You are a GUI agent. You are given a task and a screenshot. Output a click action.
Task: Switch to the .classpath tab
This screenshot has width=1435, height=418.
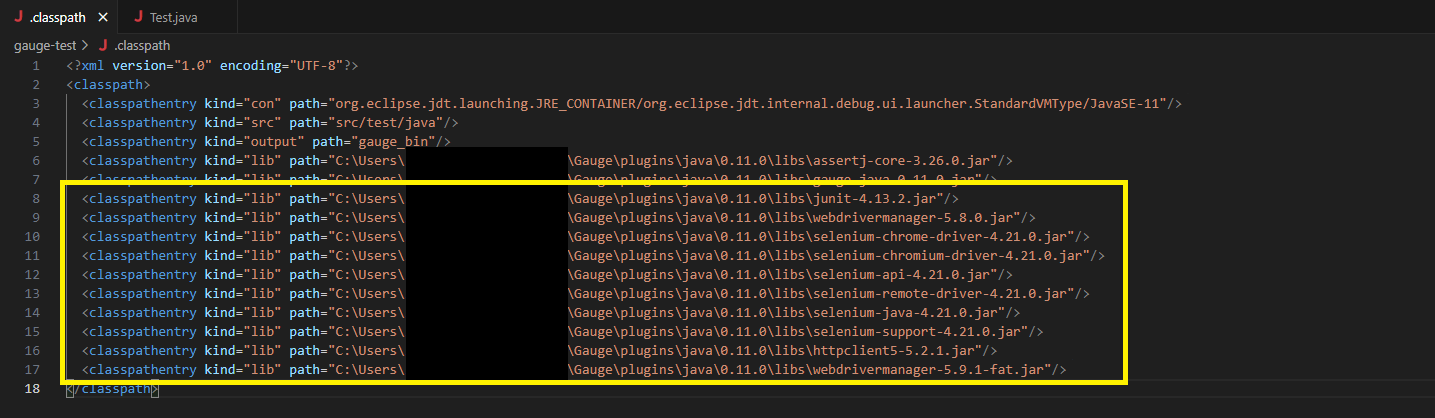tap(58, 17)
